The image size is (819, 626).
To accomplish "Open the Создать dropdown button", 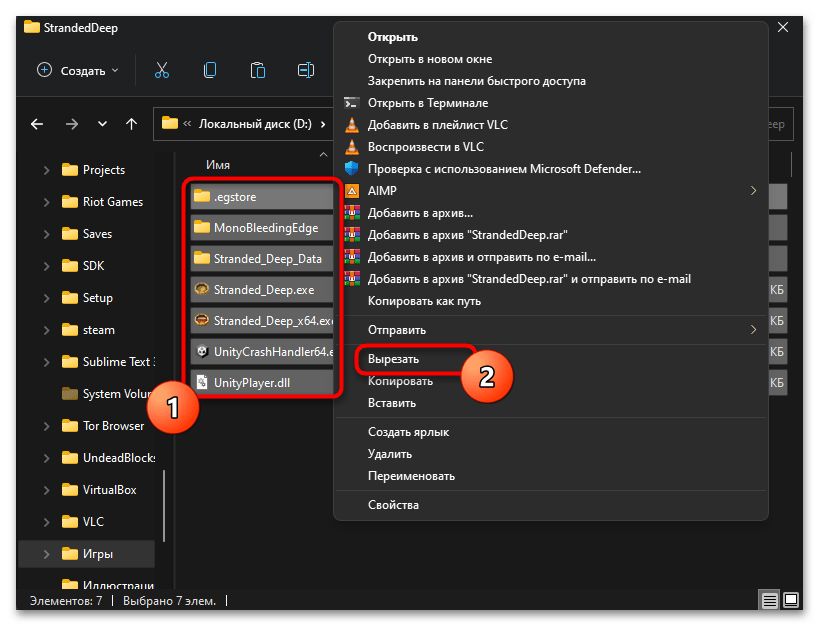I will pos(78,70).
